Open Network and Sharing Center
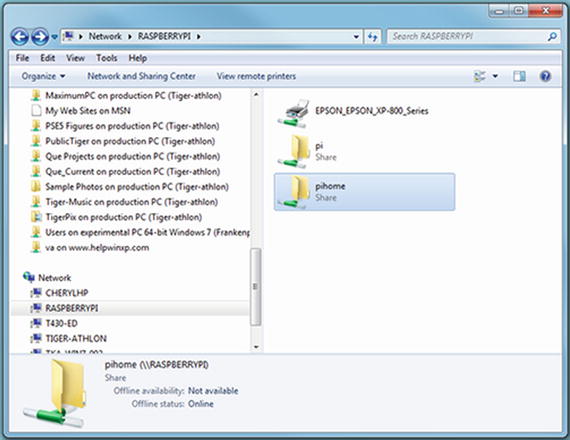The image size is (570, 440). [x=141, y=76]
